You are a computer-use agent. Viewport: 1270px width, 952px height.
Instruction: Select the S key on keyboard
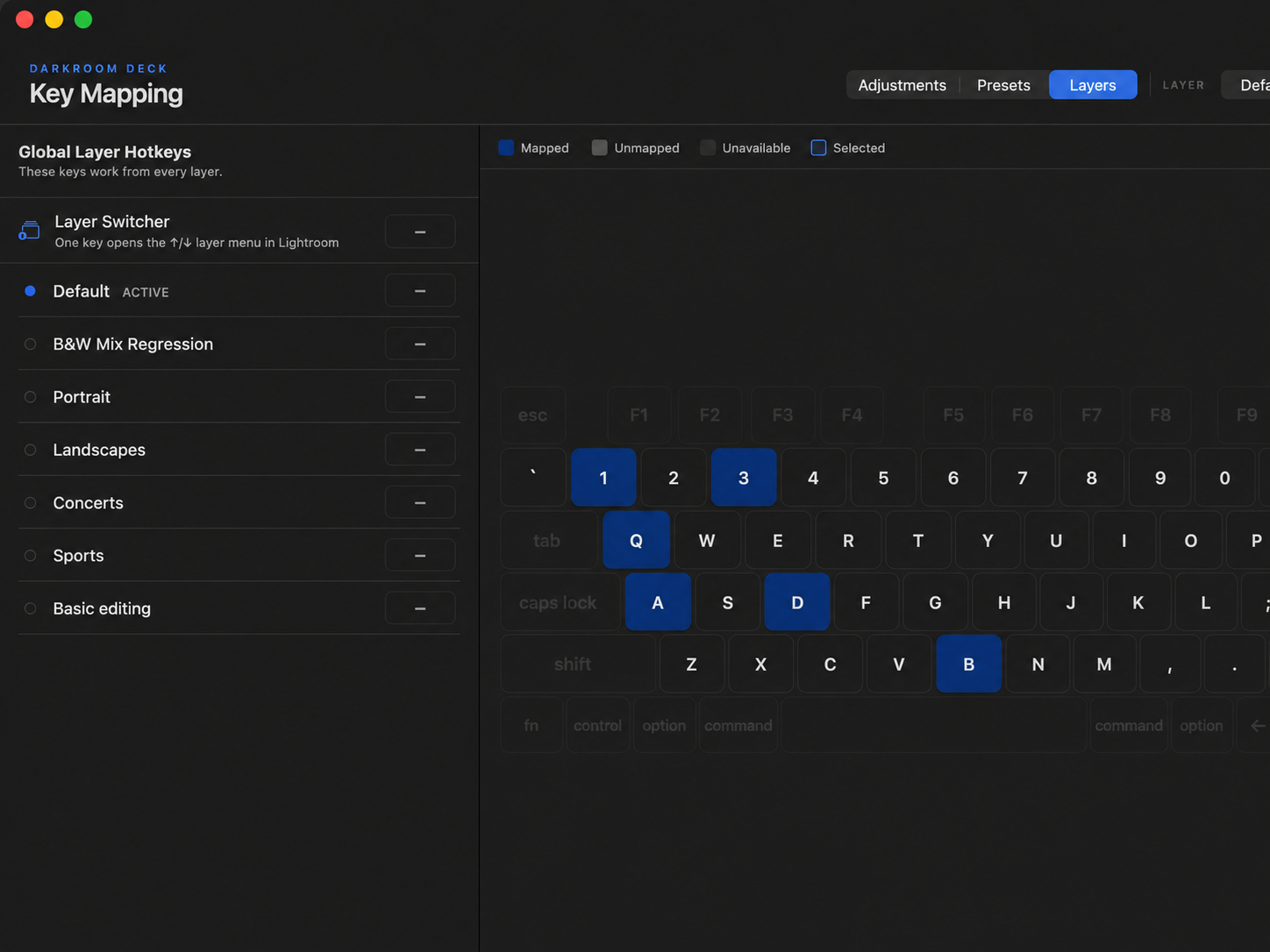coord(728,602)
